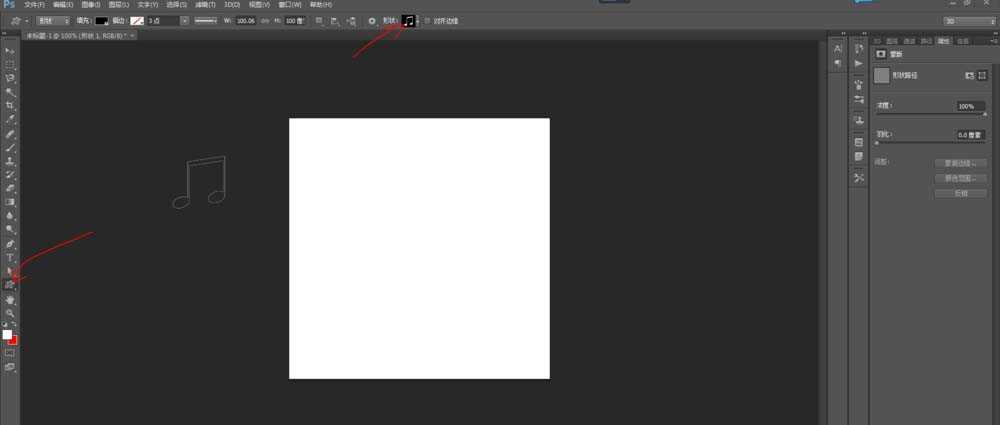Open the 图像(I) menu

click(x=91, y=4)
